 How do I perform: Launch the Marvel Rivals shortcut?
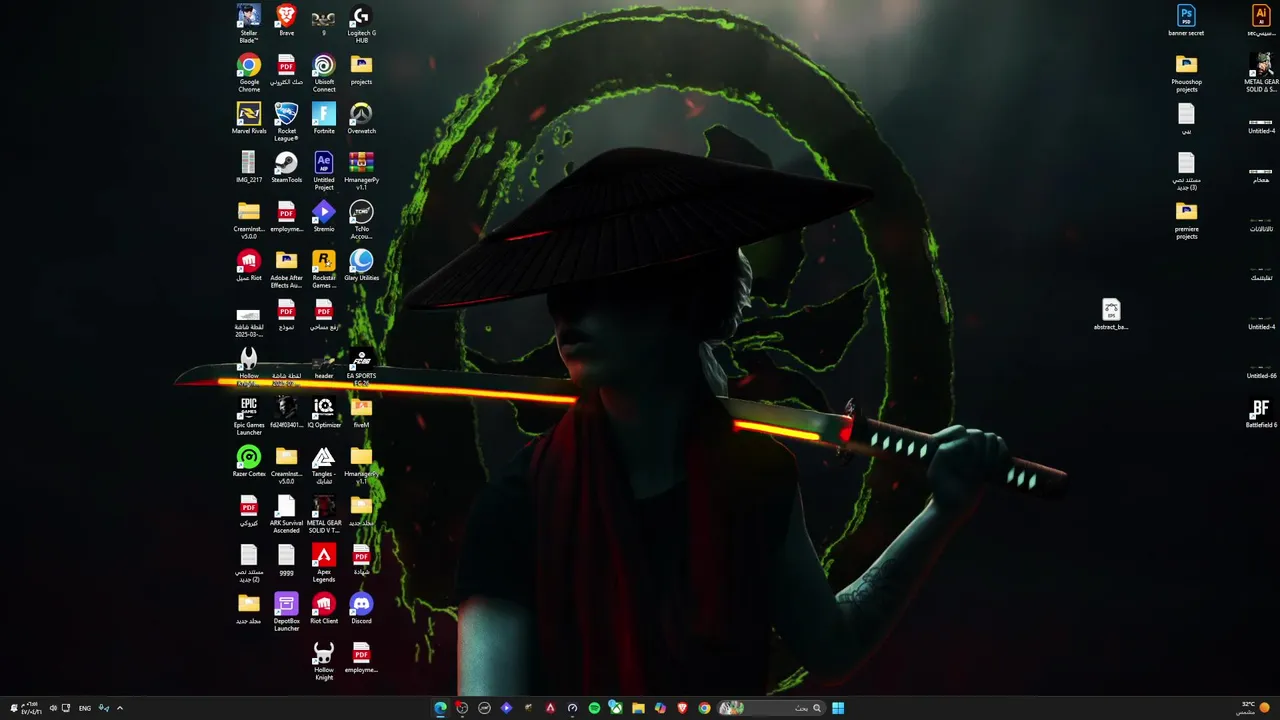pyautogui.click(x=249, y=118)
